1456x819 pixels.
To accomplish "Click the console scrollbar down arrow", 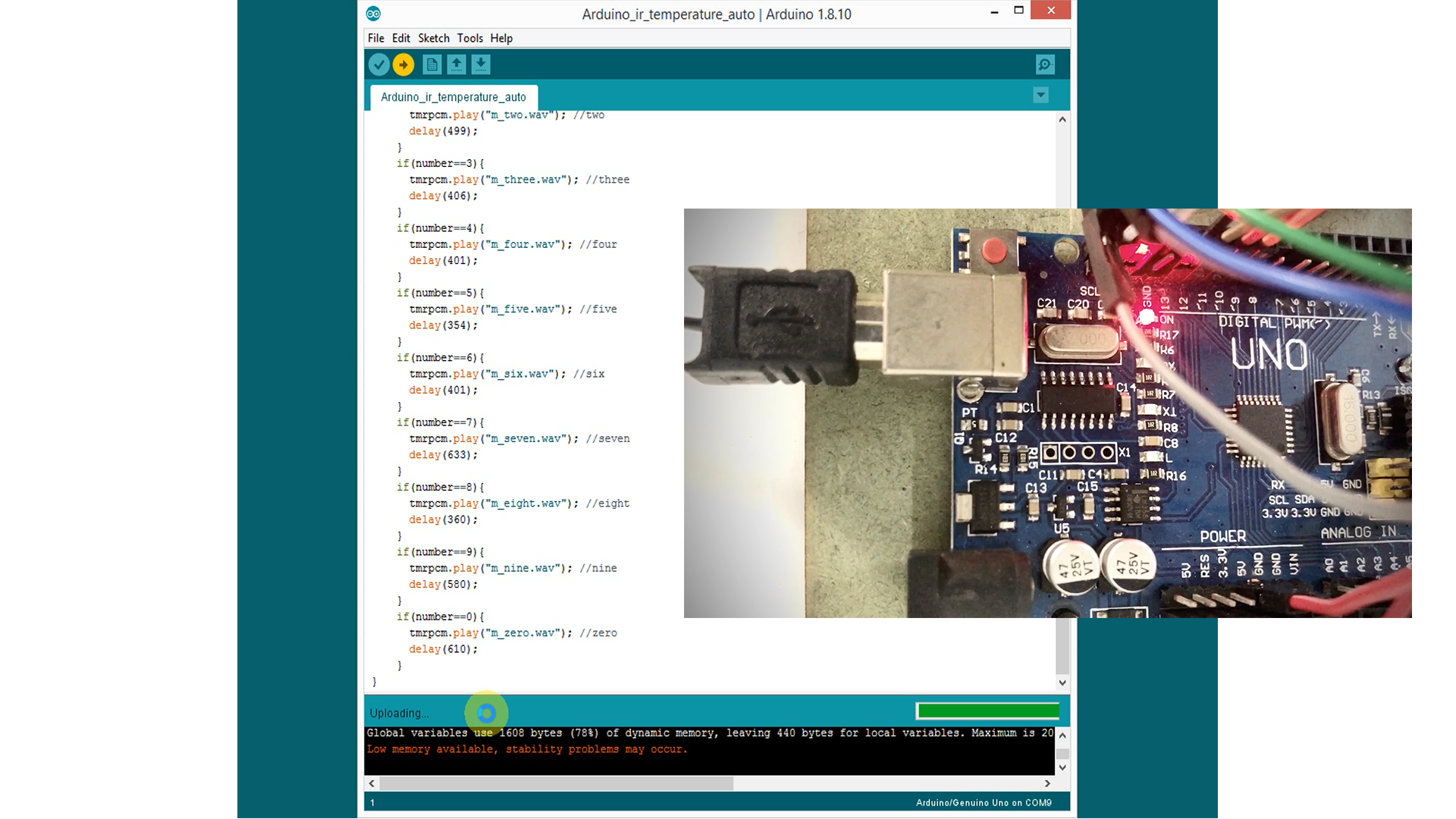I will (1062, 767).
